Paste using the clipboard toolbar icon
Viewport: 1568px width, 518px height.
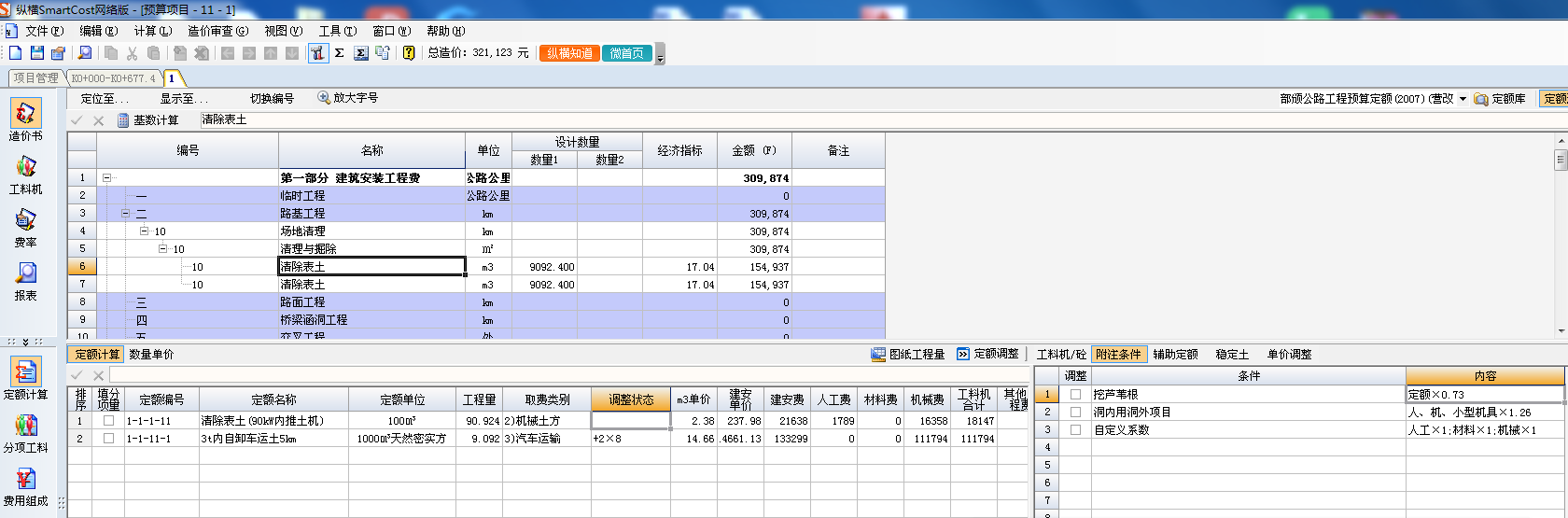(154, 53)
